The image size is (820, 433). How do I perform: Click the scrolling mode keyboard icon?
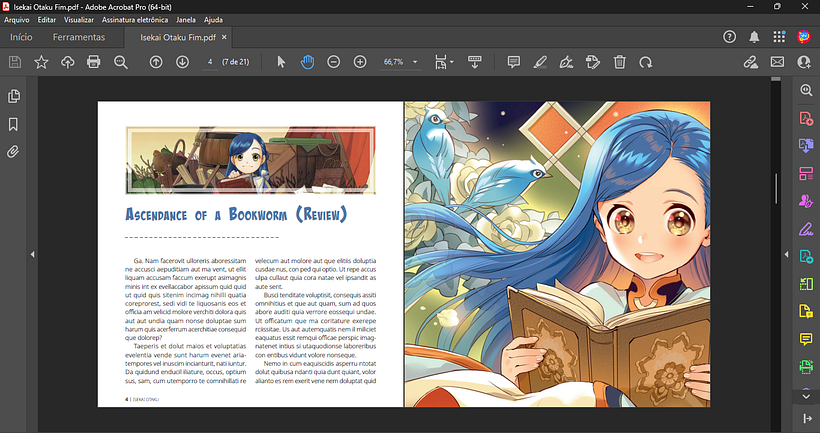tap(475, 62)
